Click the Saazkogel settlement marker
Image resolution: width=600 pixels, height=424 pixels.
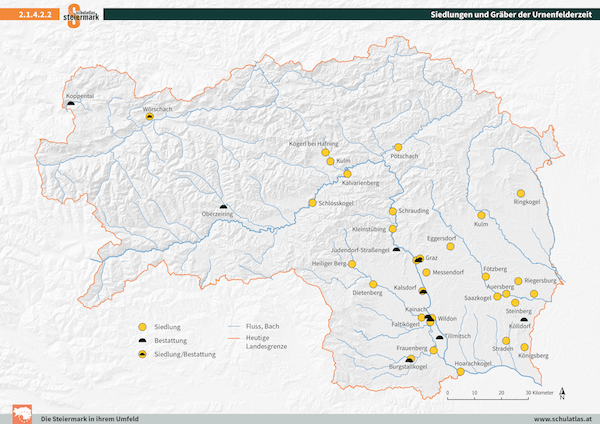497,297
